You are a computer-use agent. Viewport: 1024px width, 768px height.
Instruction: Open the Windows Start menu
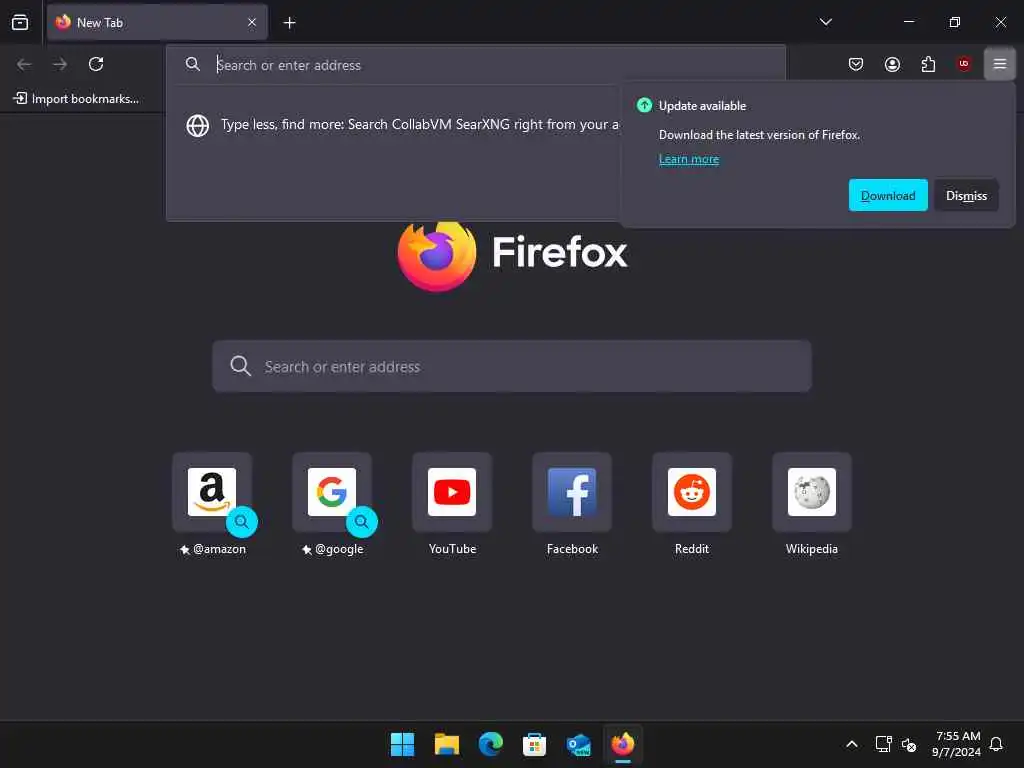click(x=402, y=744)
